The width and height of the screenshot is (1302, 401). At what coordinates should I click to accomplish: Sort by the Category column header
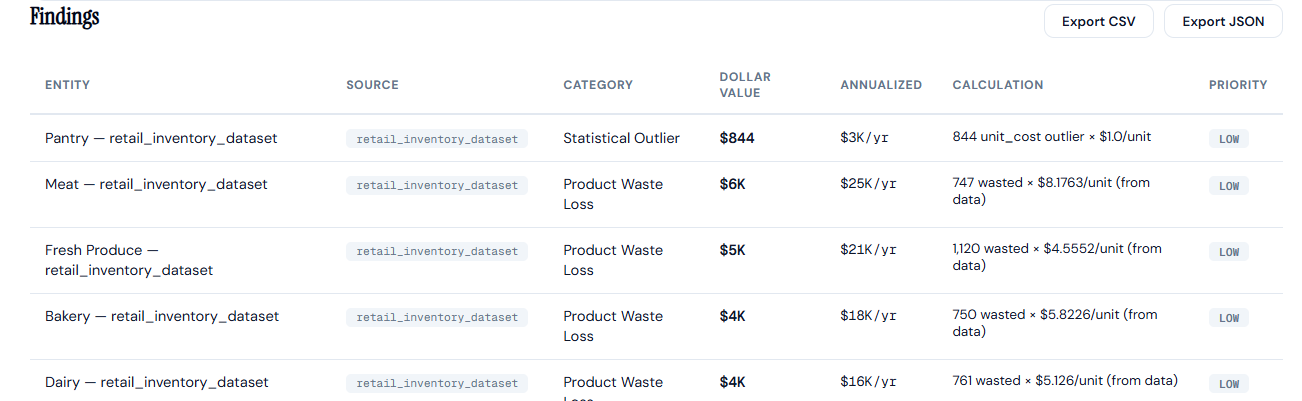pyautogui.click(x=597, y=85)
